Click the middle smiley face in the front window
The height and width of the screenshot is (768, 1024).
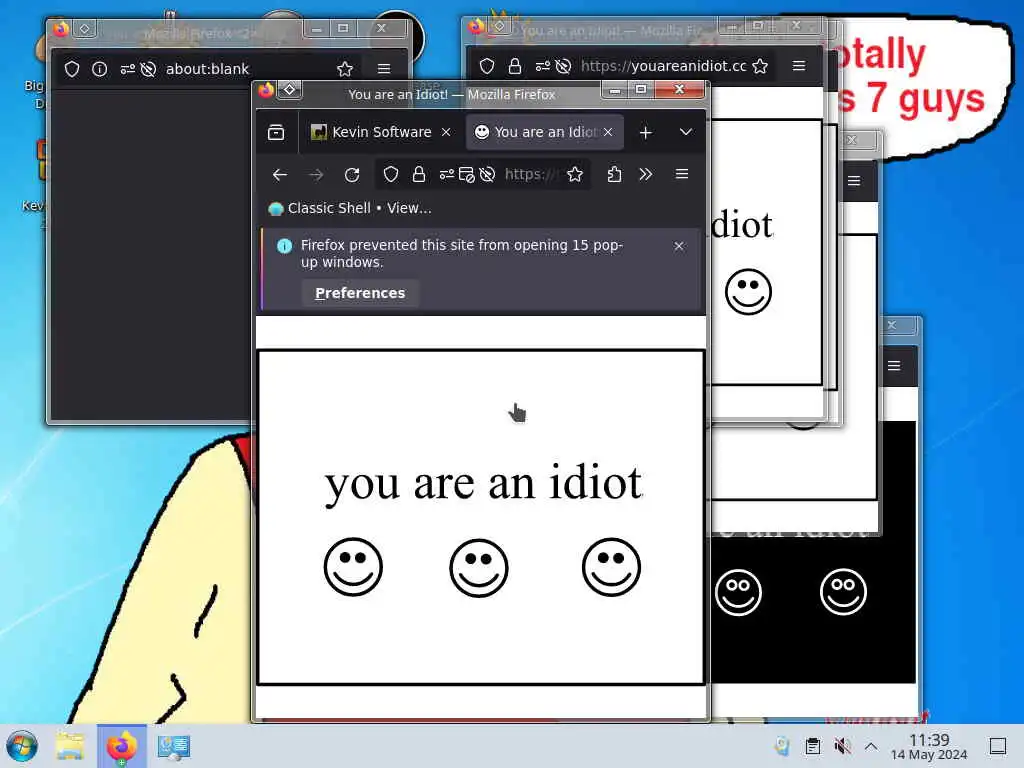[x=479, y=568]
